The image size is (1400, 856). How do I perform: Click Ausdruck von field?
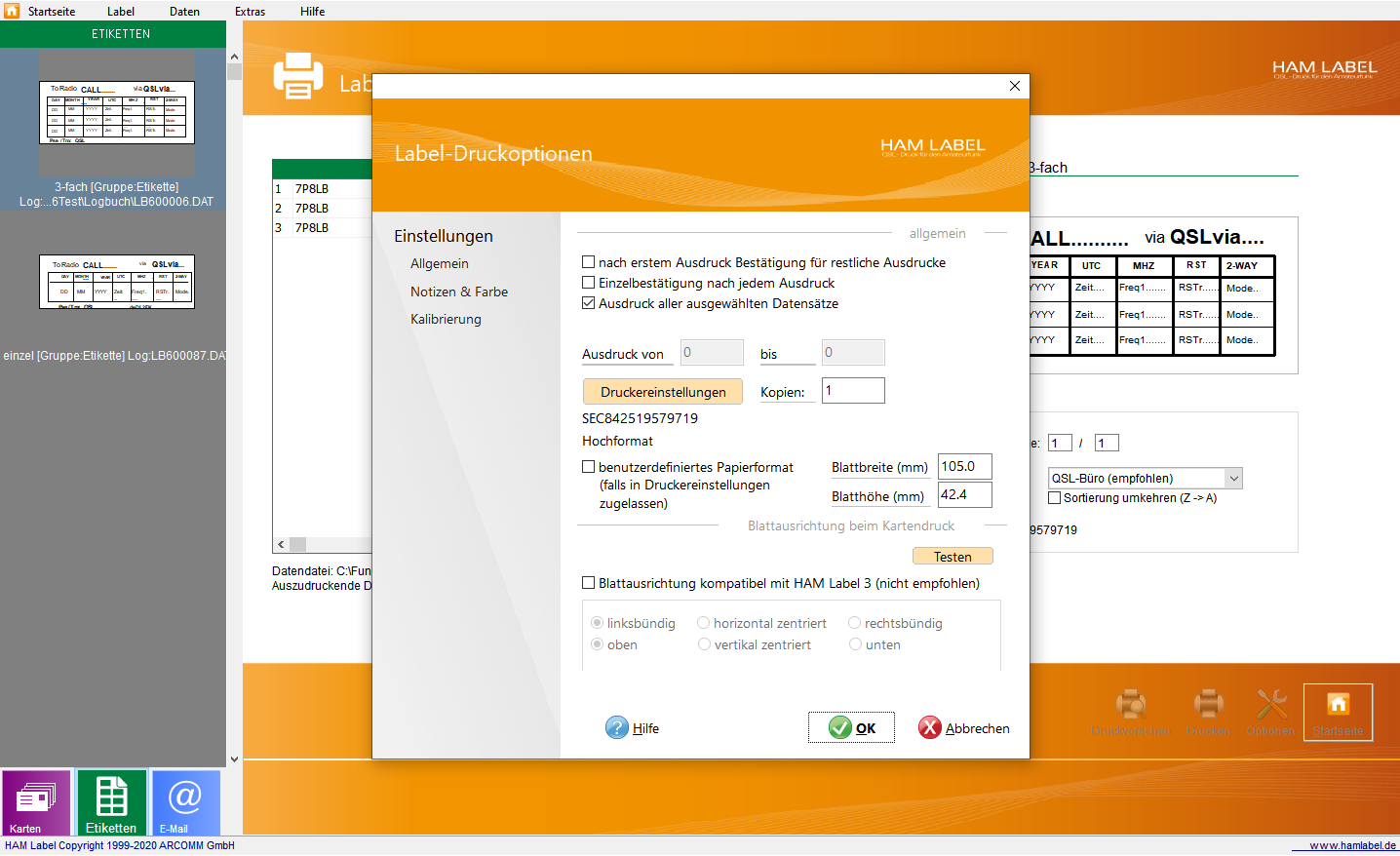point(712,352)
